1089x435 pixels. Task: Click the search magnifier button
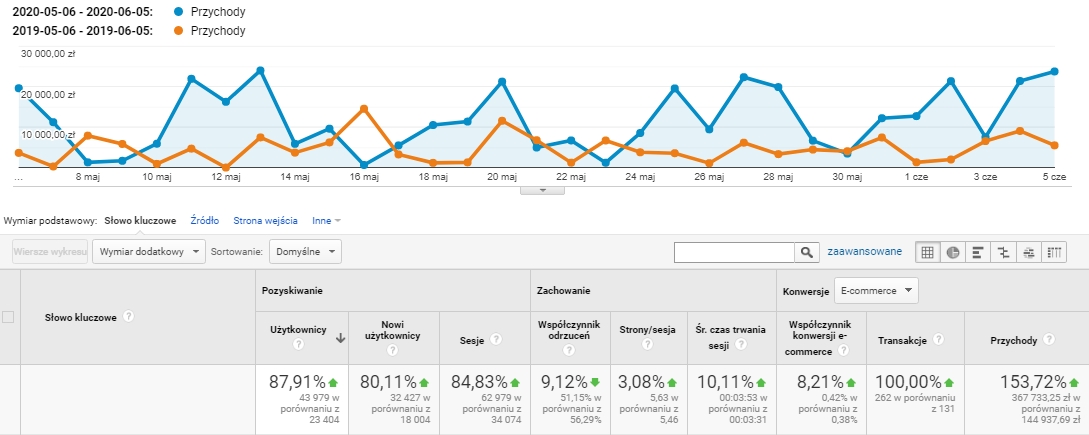pos(806,252)
